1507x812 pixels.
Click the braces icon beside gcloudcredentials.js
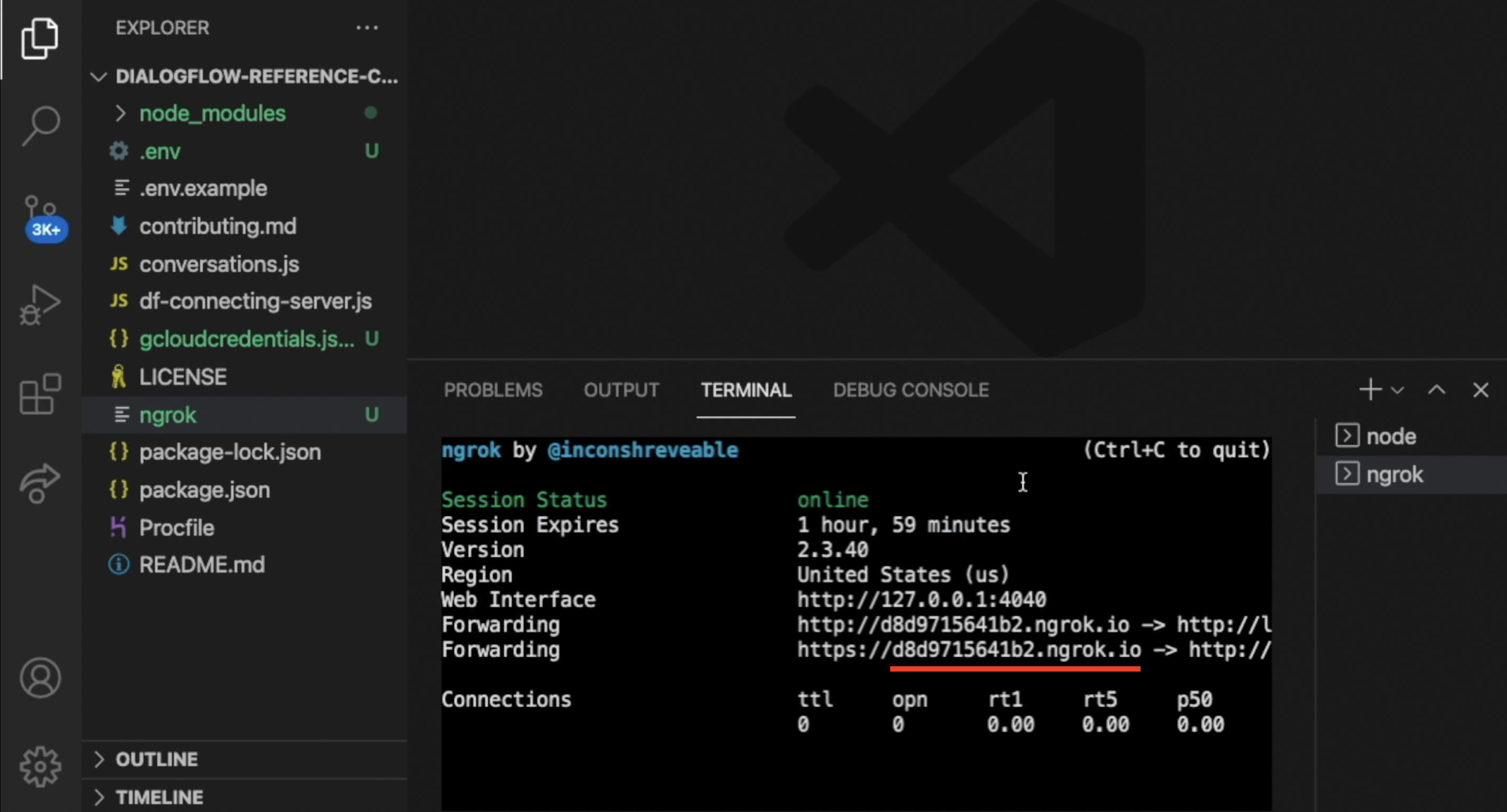pos(119,338)
